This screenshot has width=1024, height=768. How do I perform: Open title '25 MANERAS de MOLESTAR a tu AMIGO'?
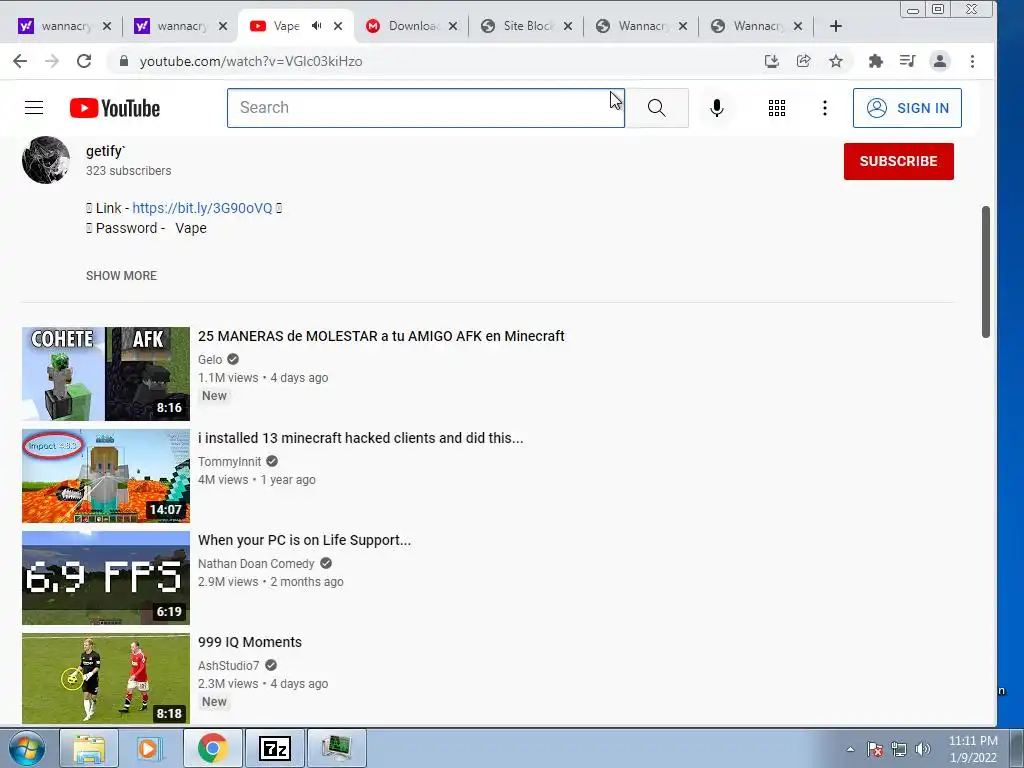pyautogui.click(x=381, y=336)
